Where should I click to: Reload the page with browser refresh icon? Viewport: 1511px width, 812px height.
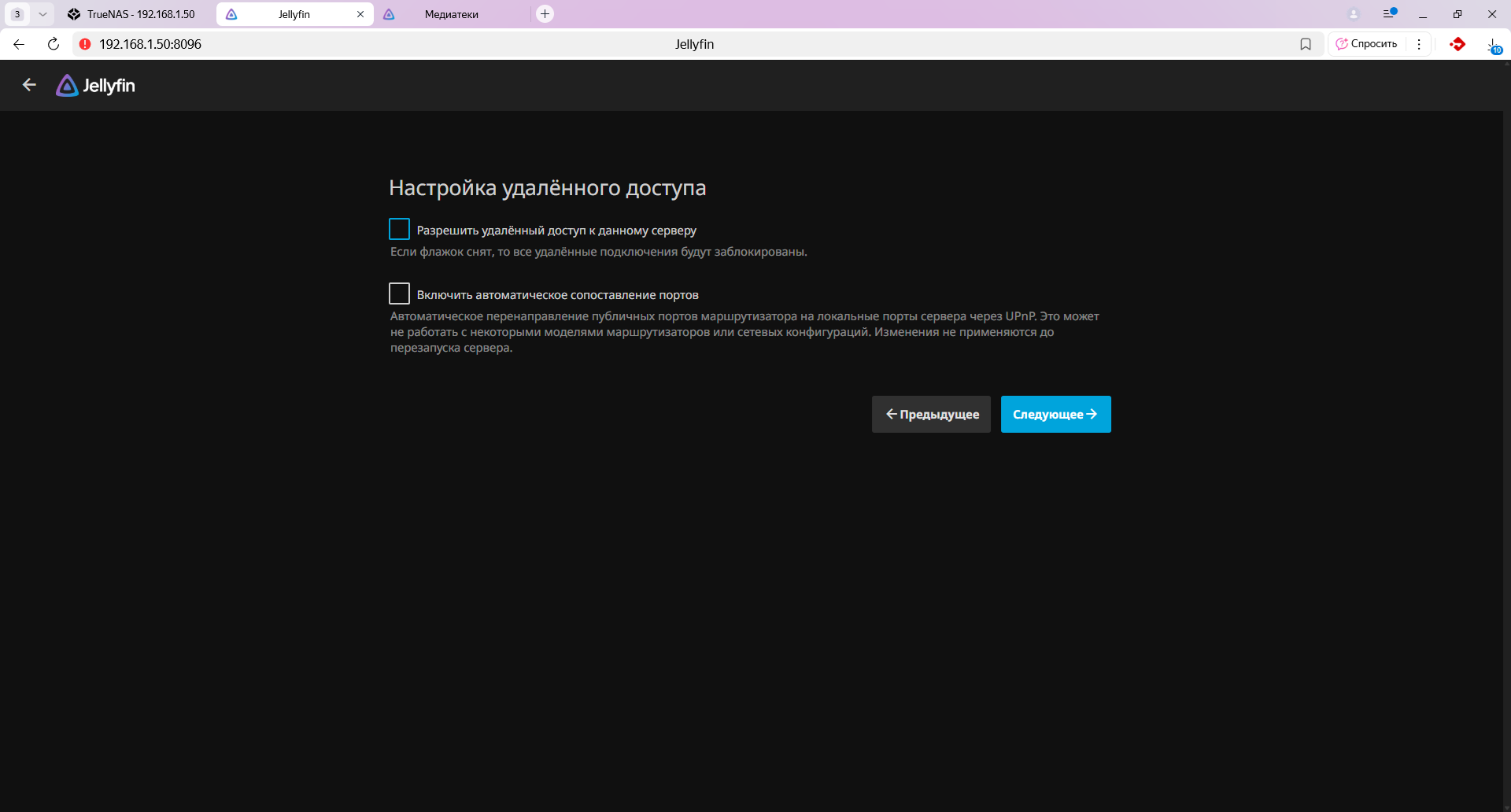(x=54, y=44)
